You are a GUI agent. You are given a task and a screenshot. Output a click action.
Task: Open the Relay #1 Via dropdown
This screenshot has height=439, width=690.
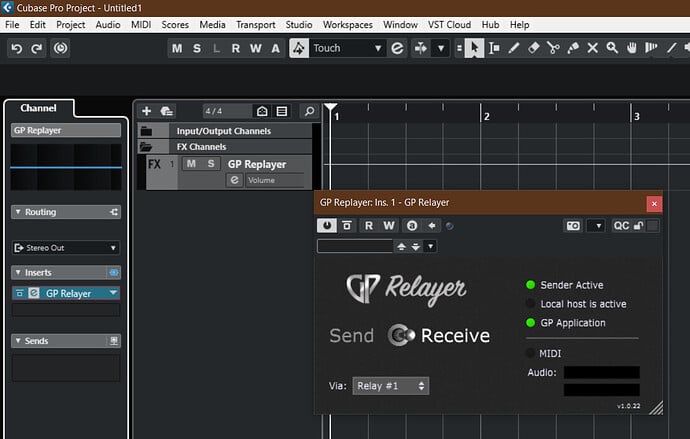(x=390, y=385)
